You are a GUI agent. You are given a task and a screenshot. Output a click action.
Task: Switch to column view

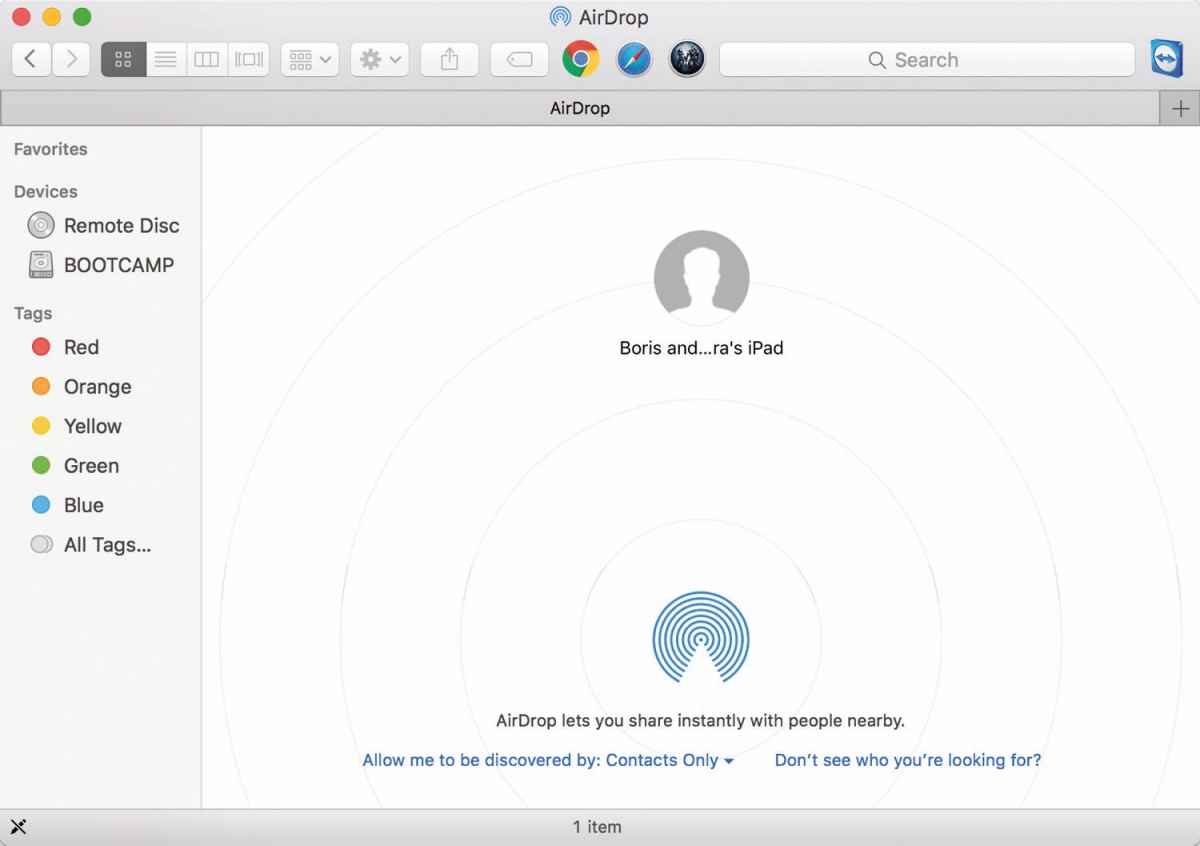207,59
